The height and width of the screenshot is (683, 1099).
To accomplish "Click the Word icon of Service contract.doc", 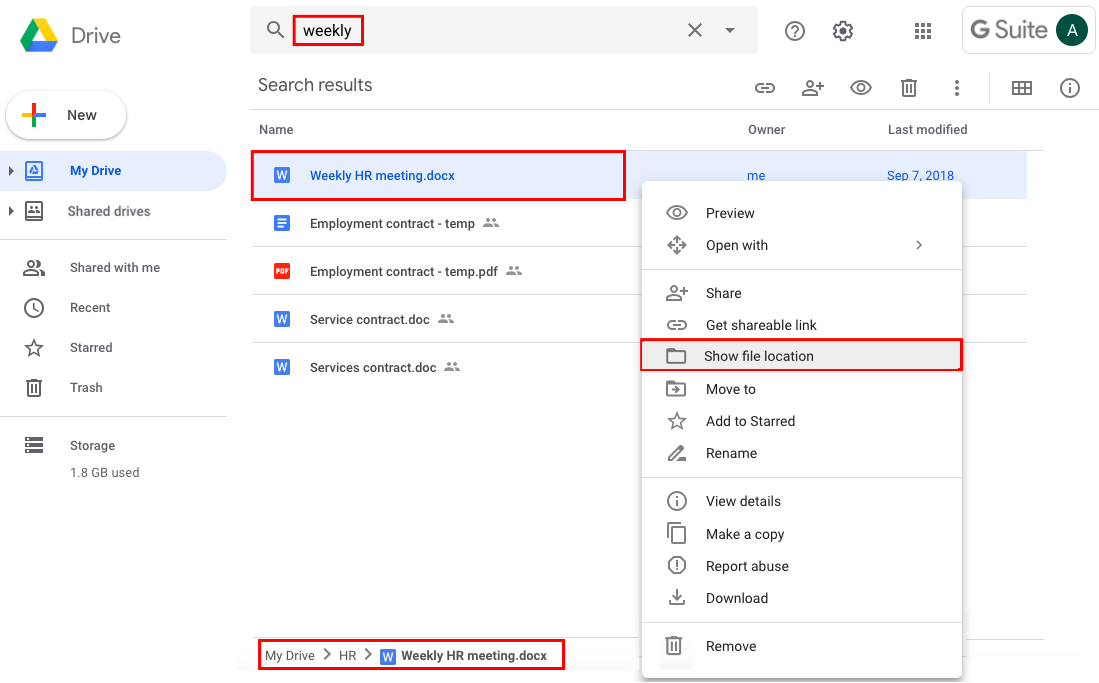I will point(282,319).
